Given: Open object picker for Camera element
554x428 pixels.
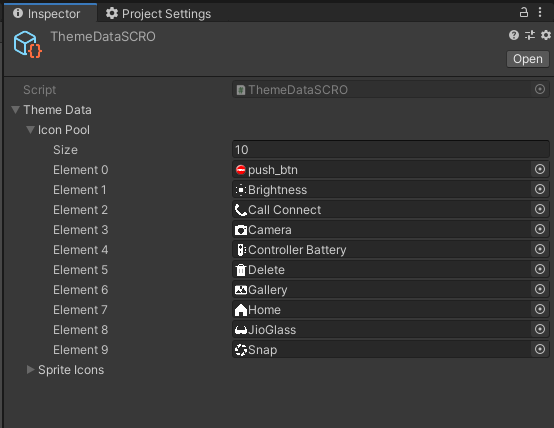Looking at the screenshot, I should (x=540, y=229).
